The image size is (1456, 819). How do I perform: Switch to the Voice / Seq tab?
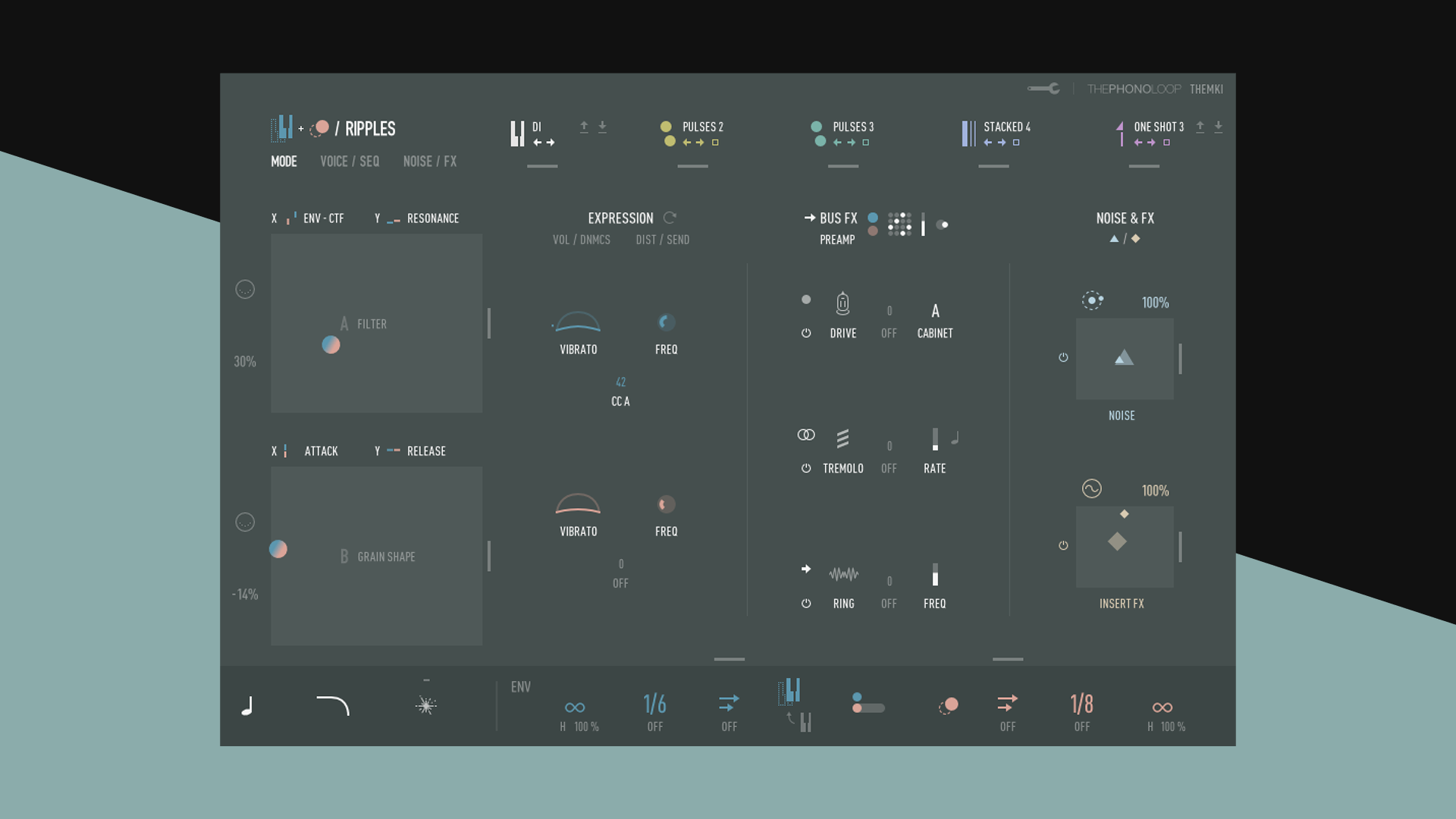tap(350, 162)
